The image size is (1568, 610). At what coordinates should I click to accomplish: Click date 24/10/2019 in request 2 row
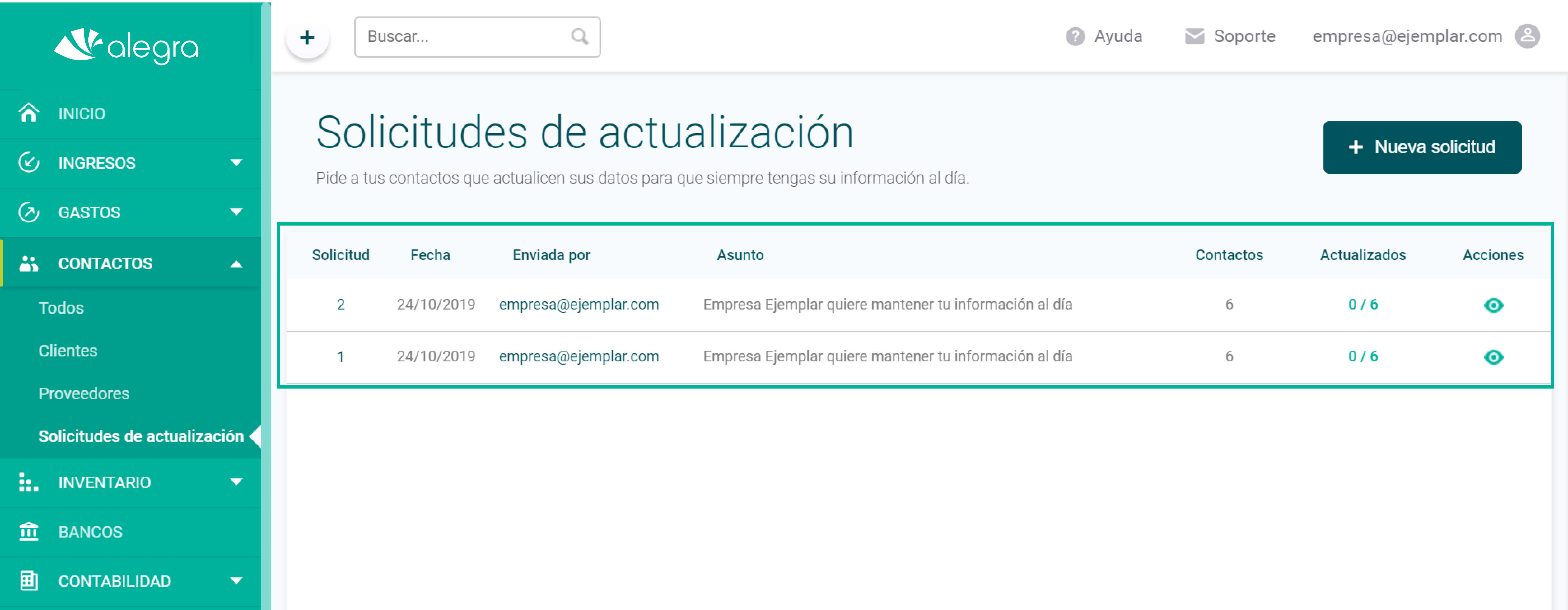[436, 305]
